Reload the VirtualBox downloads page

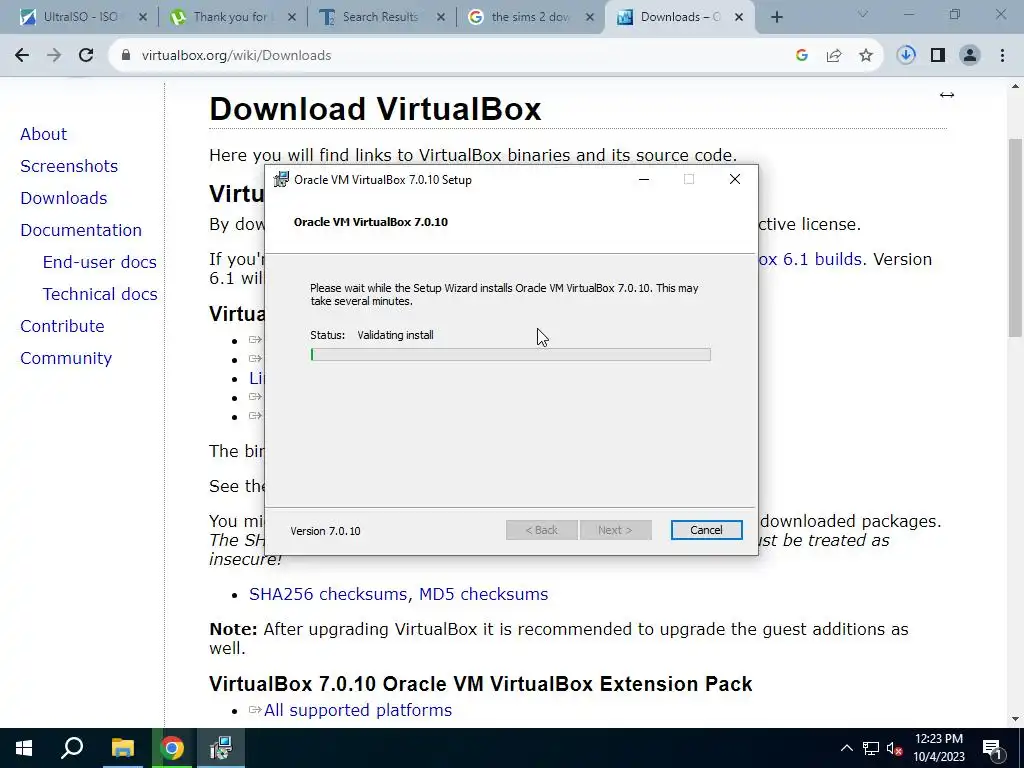point(86,56)
